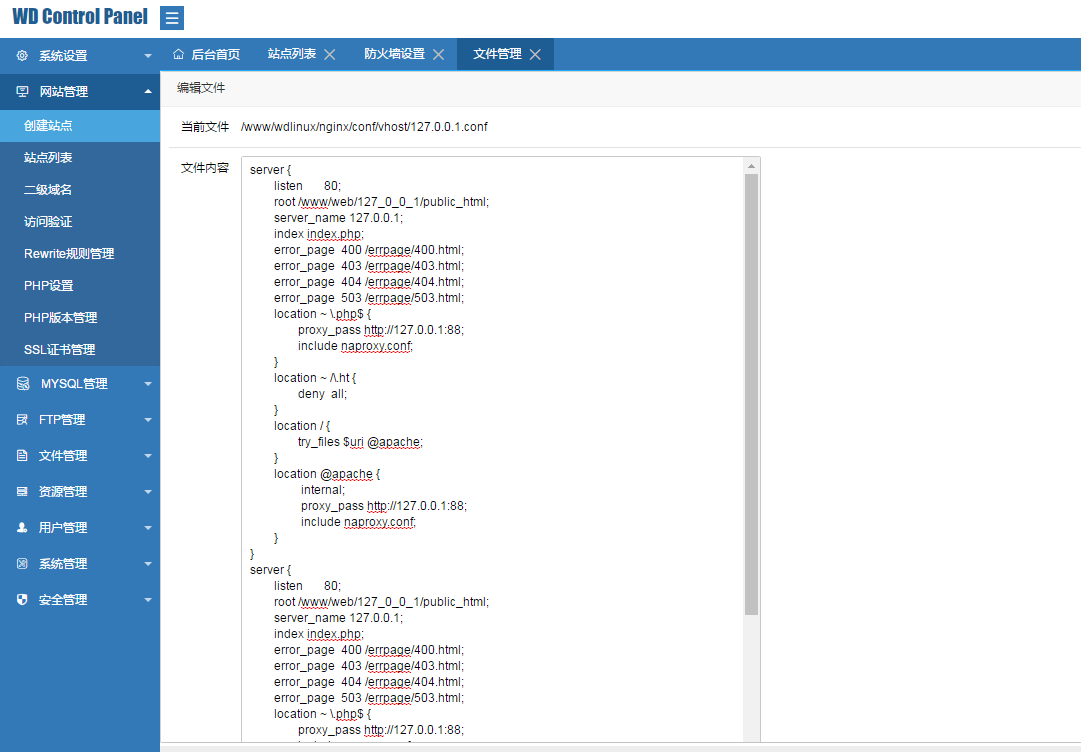
Task: Click the monitor icon beside 网站管理
Action: (22, 92)
